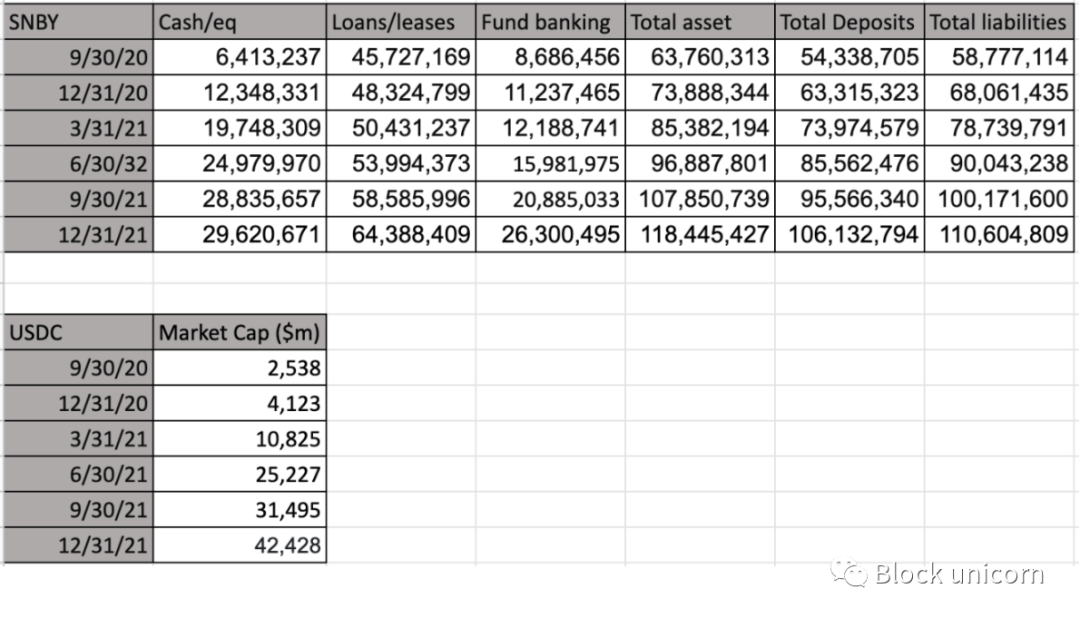This screenshot has width=1080, height=618.
Task: Click the cell containing 6,413,237
Action: pos(240,57)
